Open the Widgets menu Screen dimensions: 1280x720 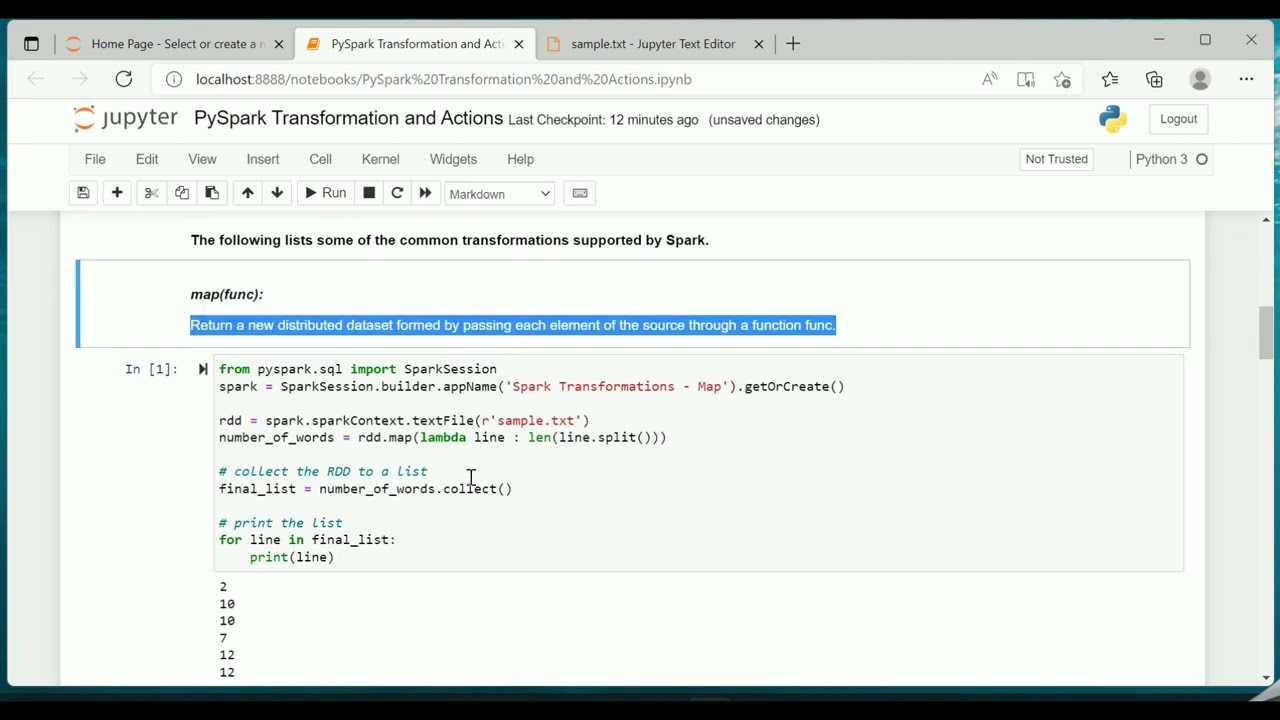click(x=453, y=159)
